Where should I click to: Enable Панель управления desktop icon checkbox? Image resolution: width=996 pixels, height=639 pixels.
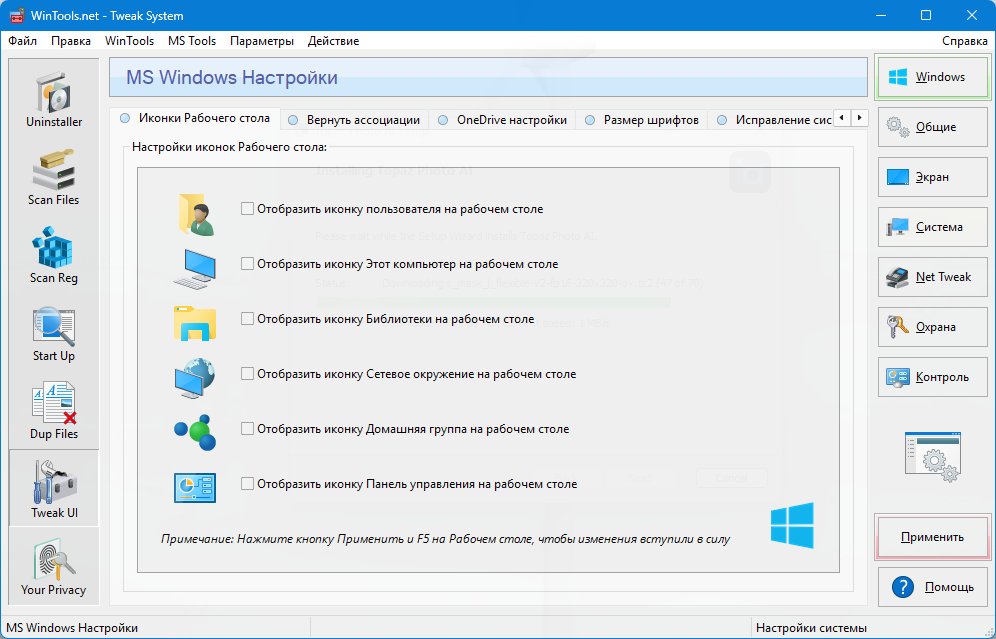(x=247, y=483)
